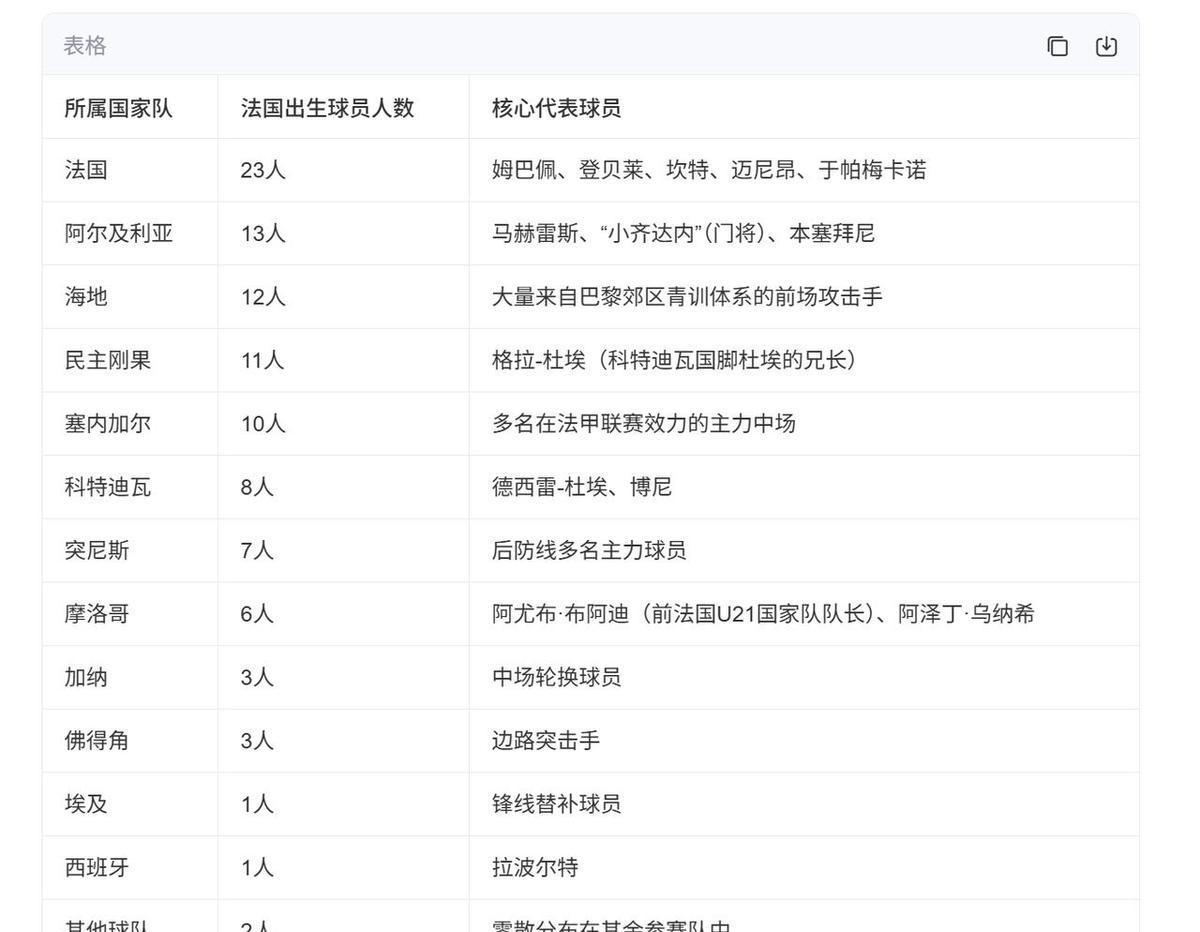This screenshot has width=1200, height=932.
Task: Select the 3人 cell in 加纳 row
Action: [343, 678]
